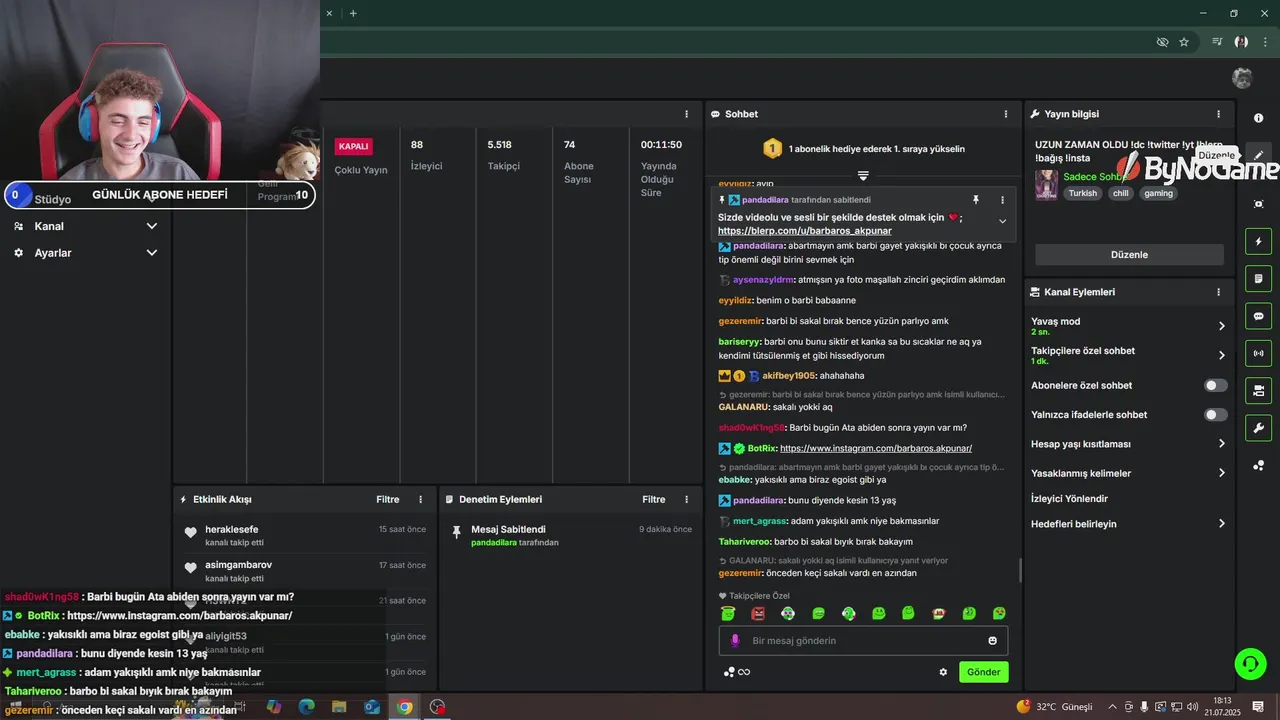Open Edge from the Windows taskbar
The height and width of the screenshot is (720, 1280).
click(306, 707)
